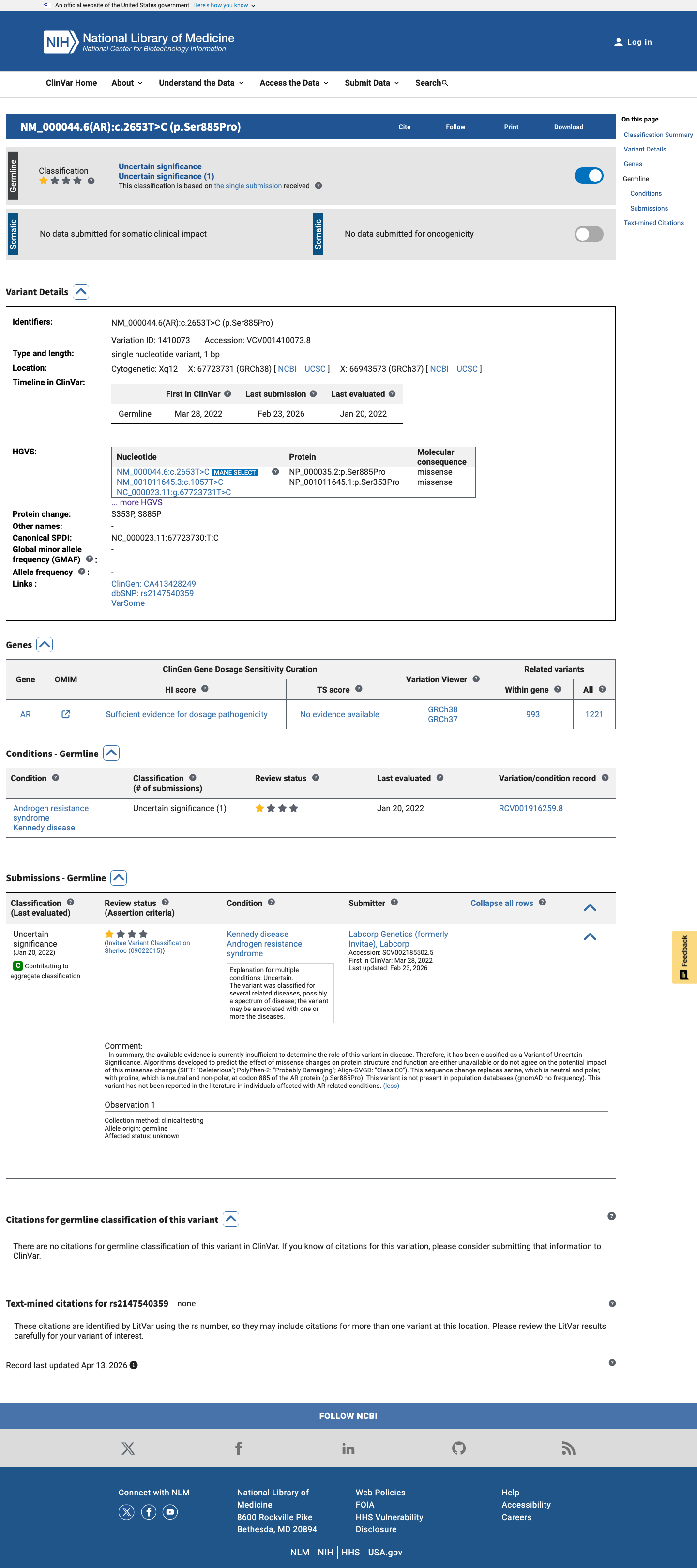Open Sufficient evidence for dosage pathogenicity link

pos(186,714)
